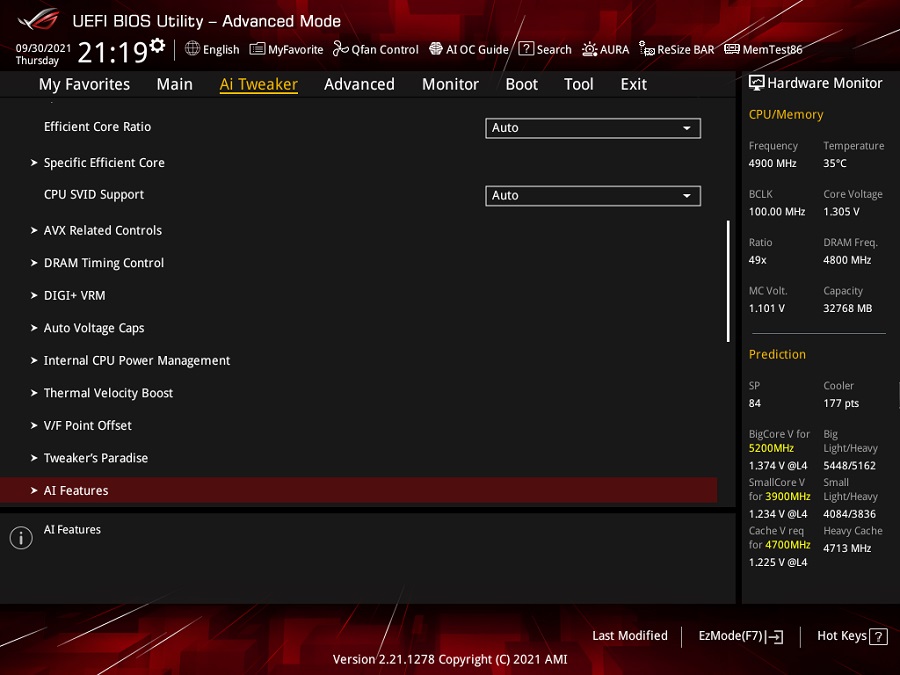The height and width of the screenshot is (675, 900).
Task: Click Last Modified button
Action: (x=630, y=636)
